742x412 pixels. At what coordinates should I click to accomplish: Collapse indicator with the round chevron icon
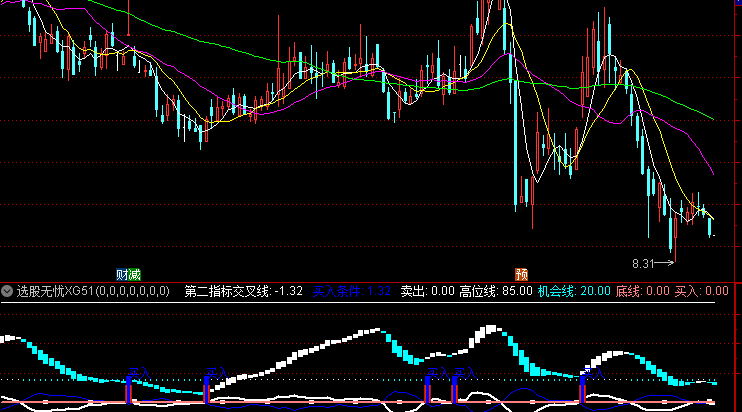pos(7,291)
